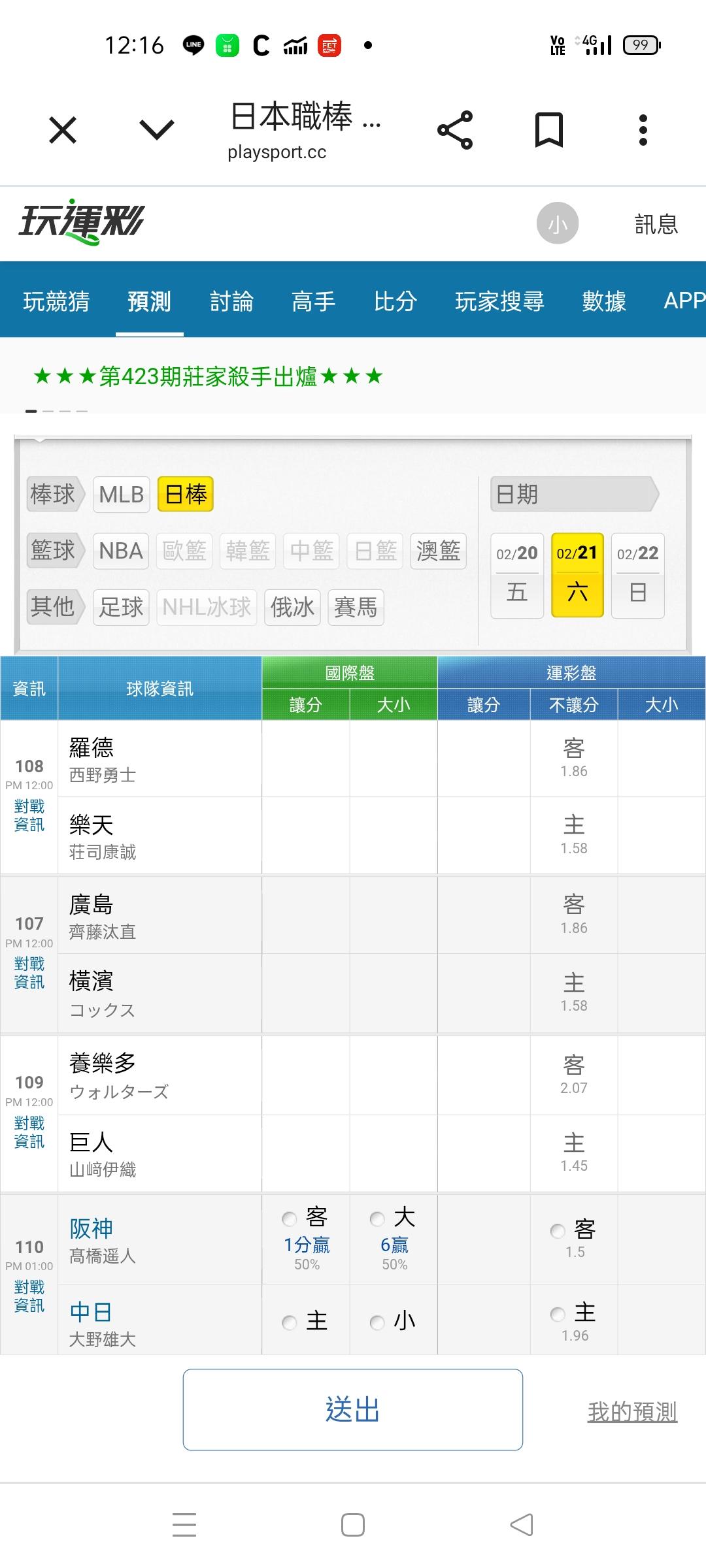
Task: Tap 羅德 team name in game 108
Action: [x=92, y=747]
